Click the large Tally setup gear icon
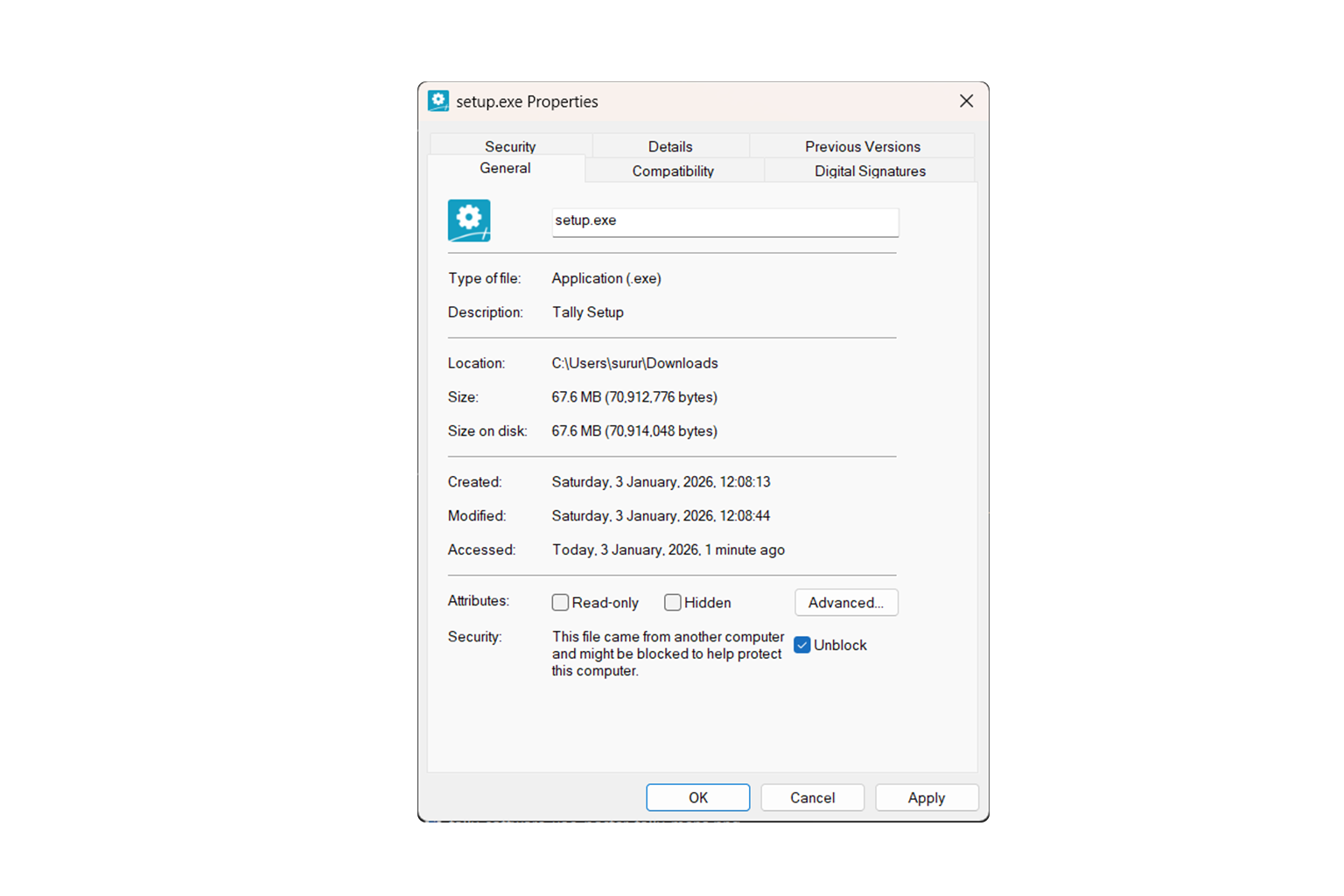Viewport: 1344px width, 896px height. click(x=469, y=220)
